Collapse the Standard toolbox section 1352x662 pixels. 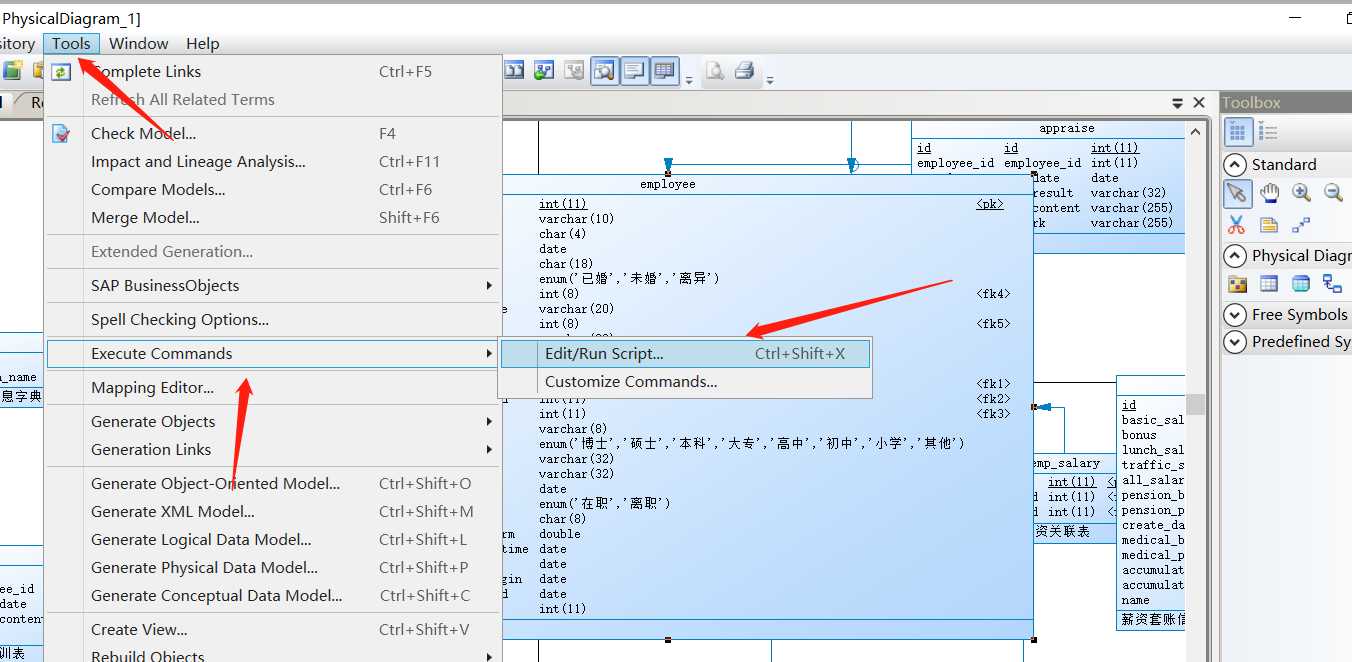[x=1236, y=165]
